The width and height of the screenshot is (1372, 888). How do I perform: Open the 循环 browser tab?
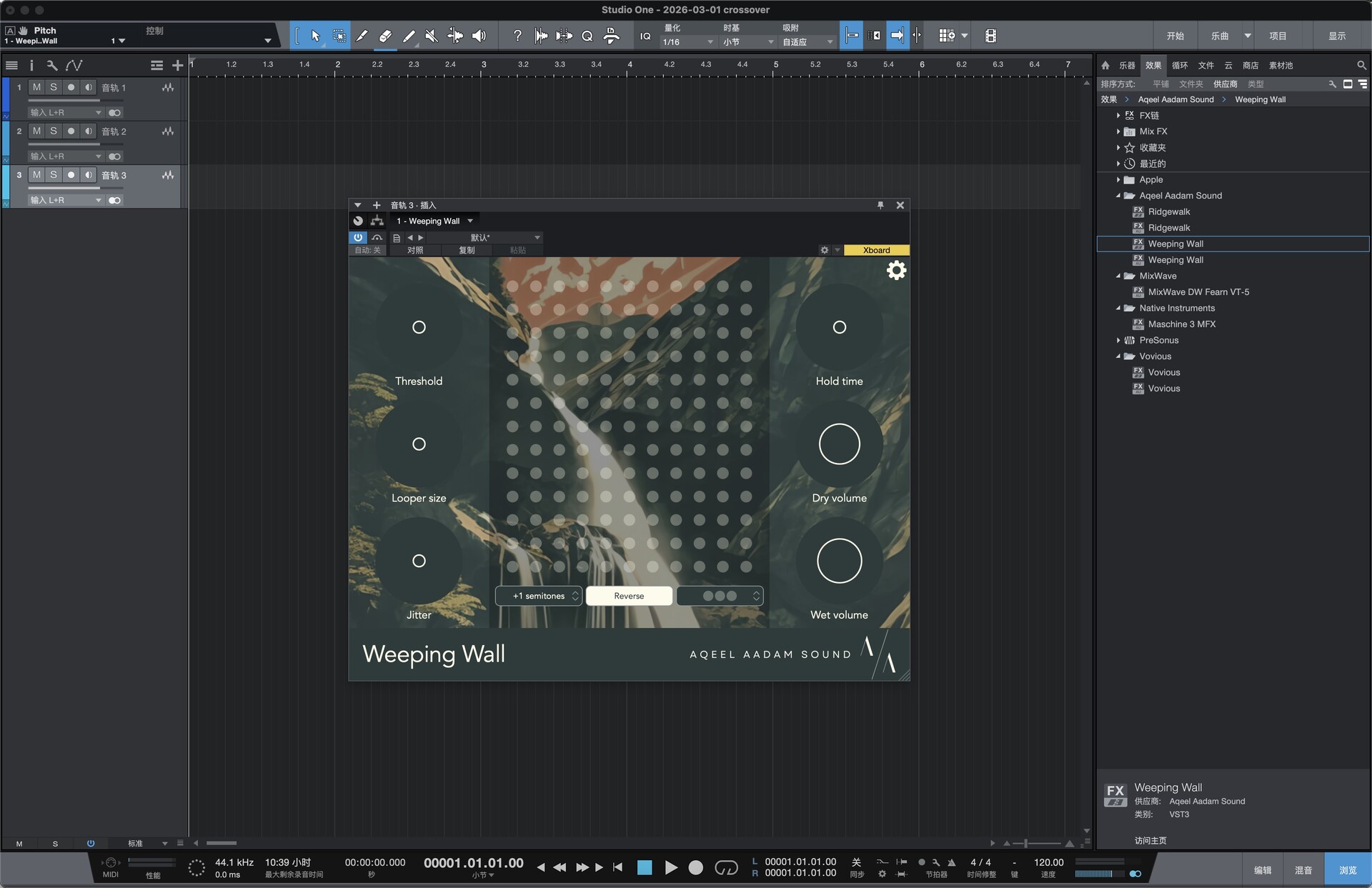coord(1180,66)
